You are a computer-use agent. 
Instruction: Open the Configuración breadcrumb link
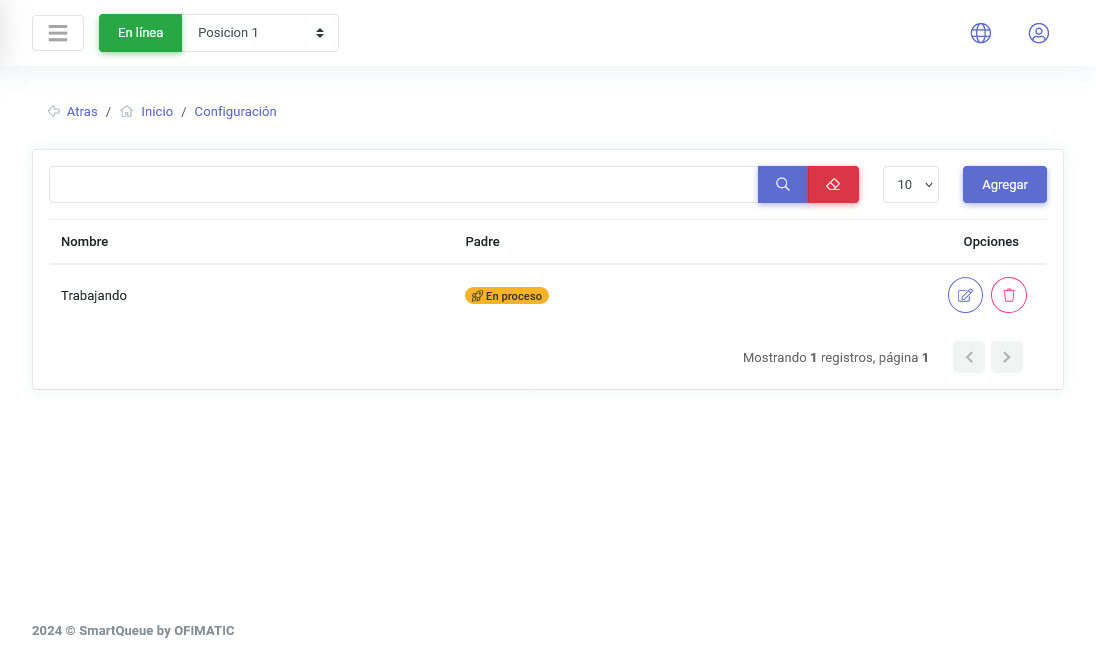(236, 112)
